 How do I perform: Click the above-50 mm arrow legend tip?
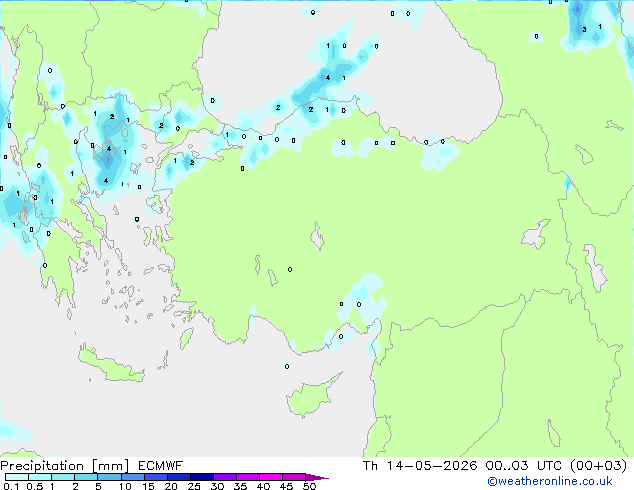(317, 477)
